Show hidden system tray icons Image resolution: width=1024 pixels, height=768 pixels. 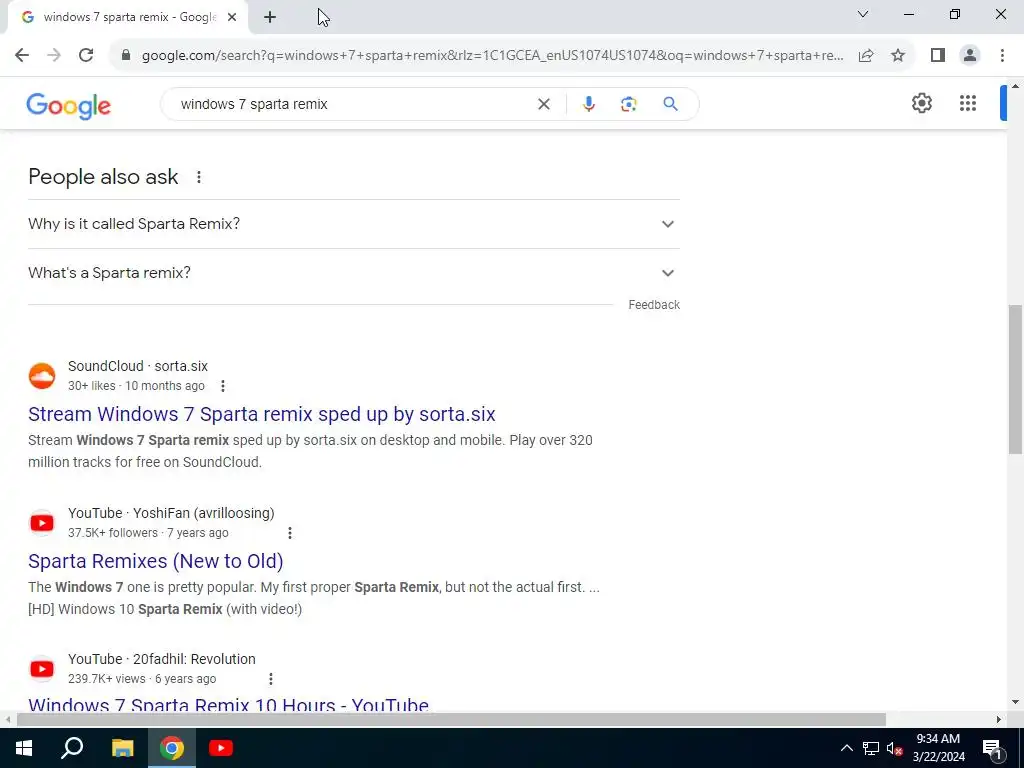click(846, 748)
